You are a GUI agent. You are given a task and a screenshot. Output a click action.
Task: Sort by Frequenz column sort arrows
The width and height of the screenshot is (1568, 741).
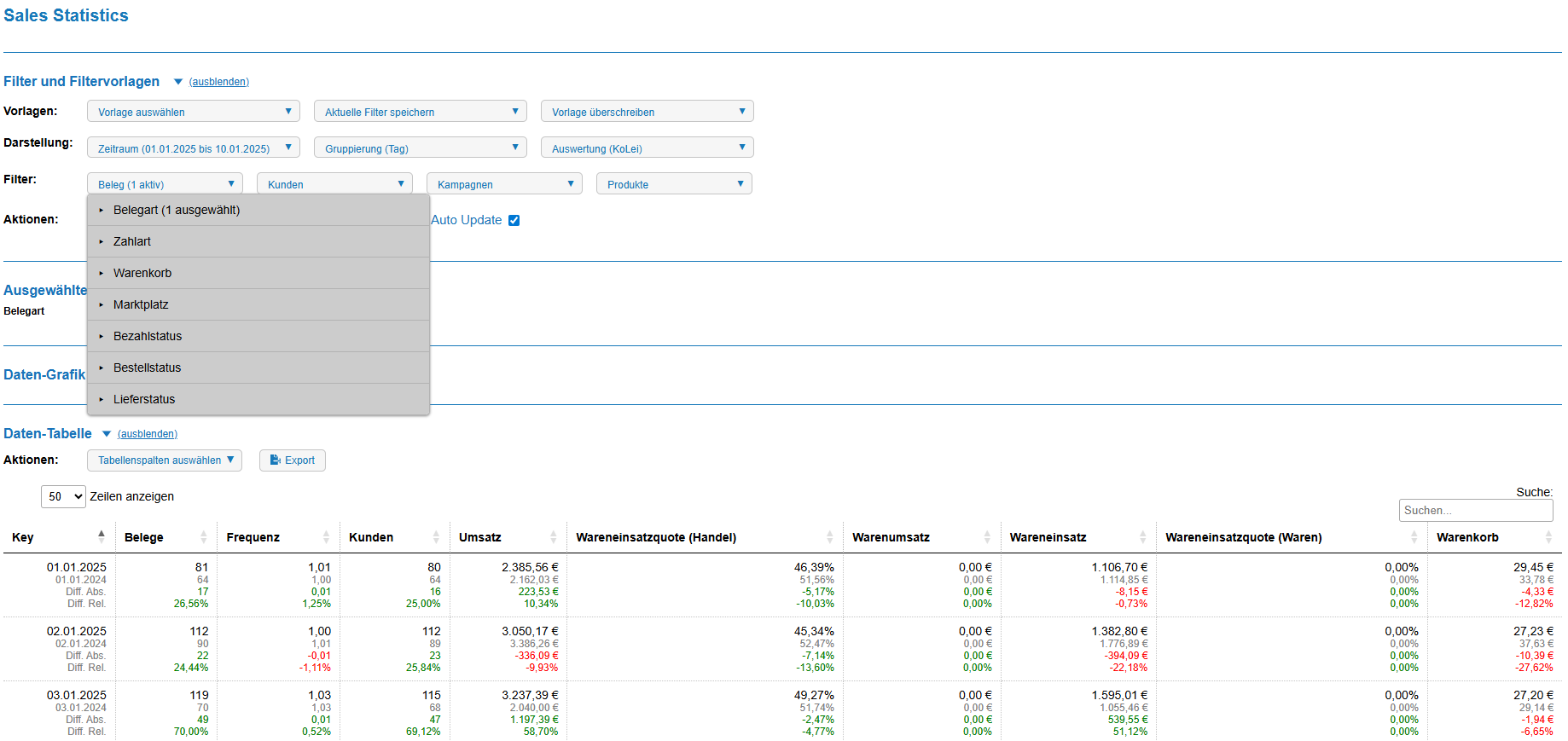326,537
